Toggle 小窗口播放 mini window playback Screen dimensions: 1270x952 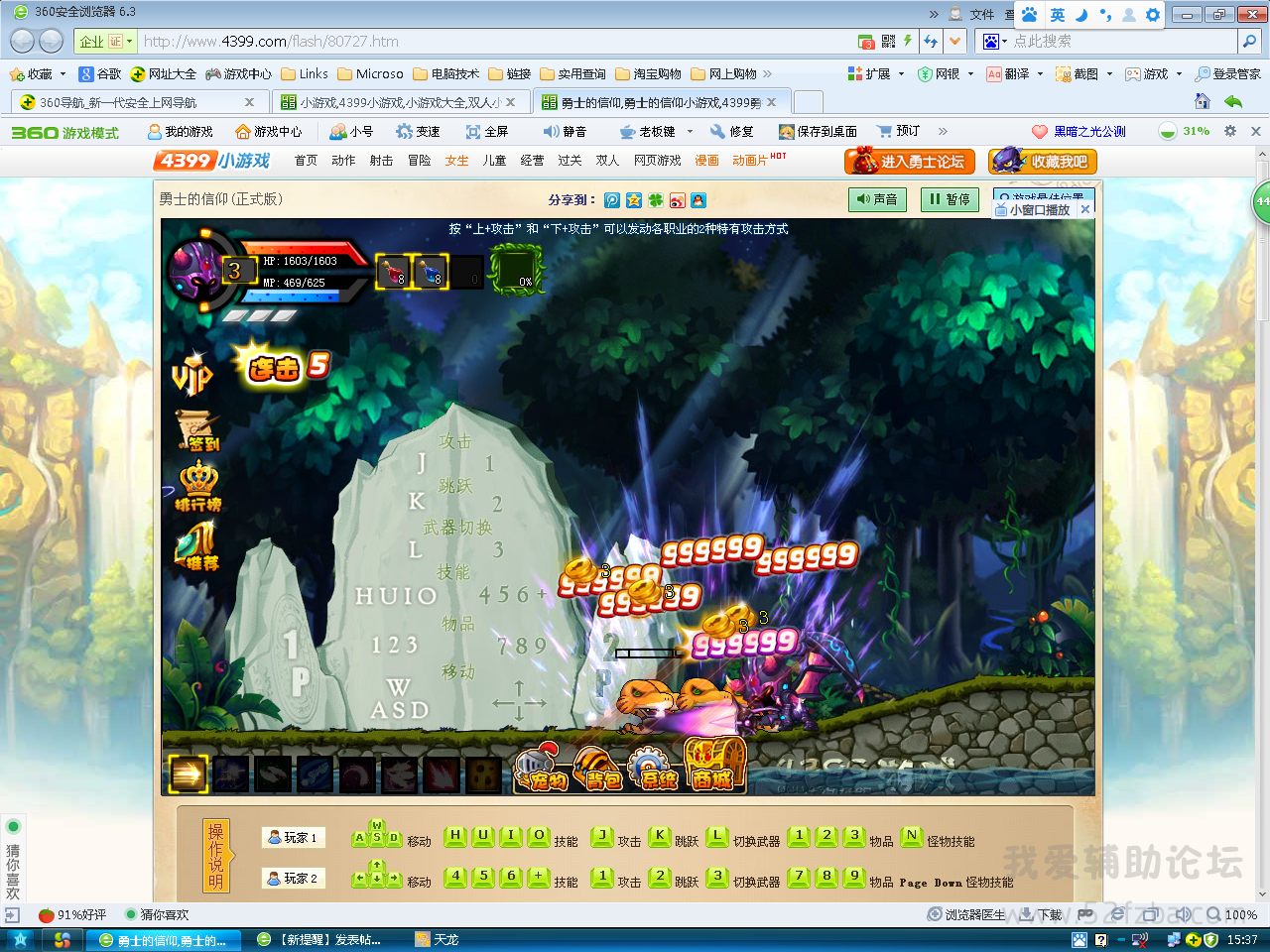click(x=1034, y=209)
